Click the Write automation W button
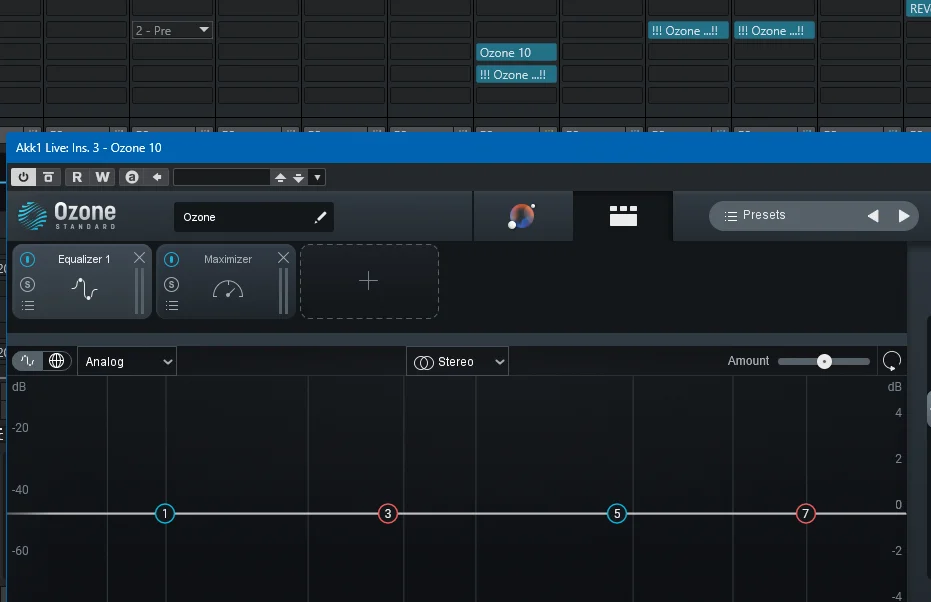 [x=102, y=177]
